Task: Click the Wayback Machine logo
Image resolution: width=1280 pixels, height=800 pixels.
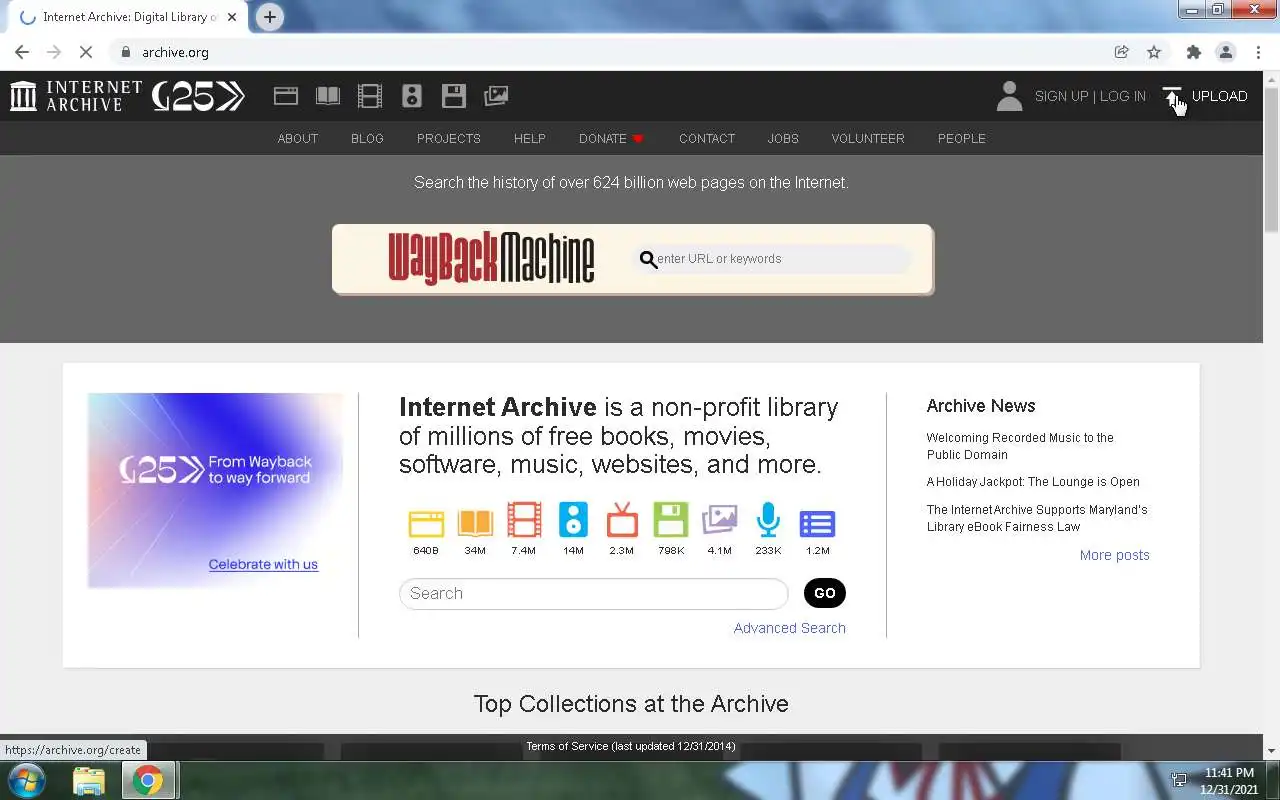Action: [491, 259]
